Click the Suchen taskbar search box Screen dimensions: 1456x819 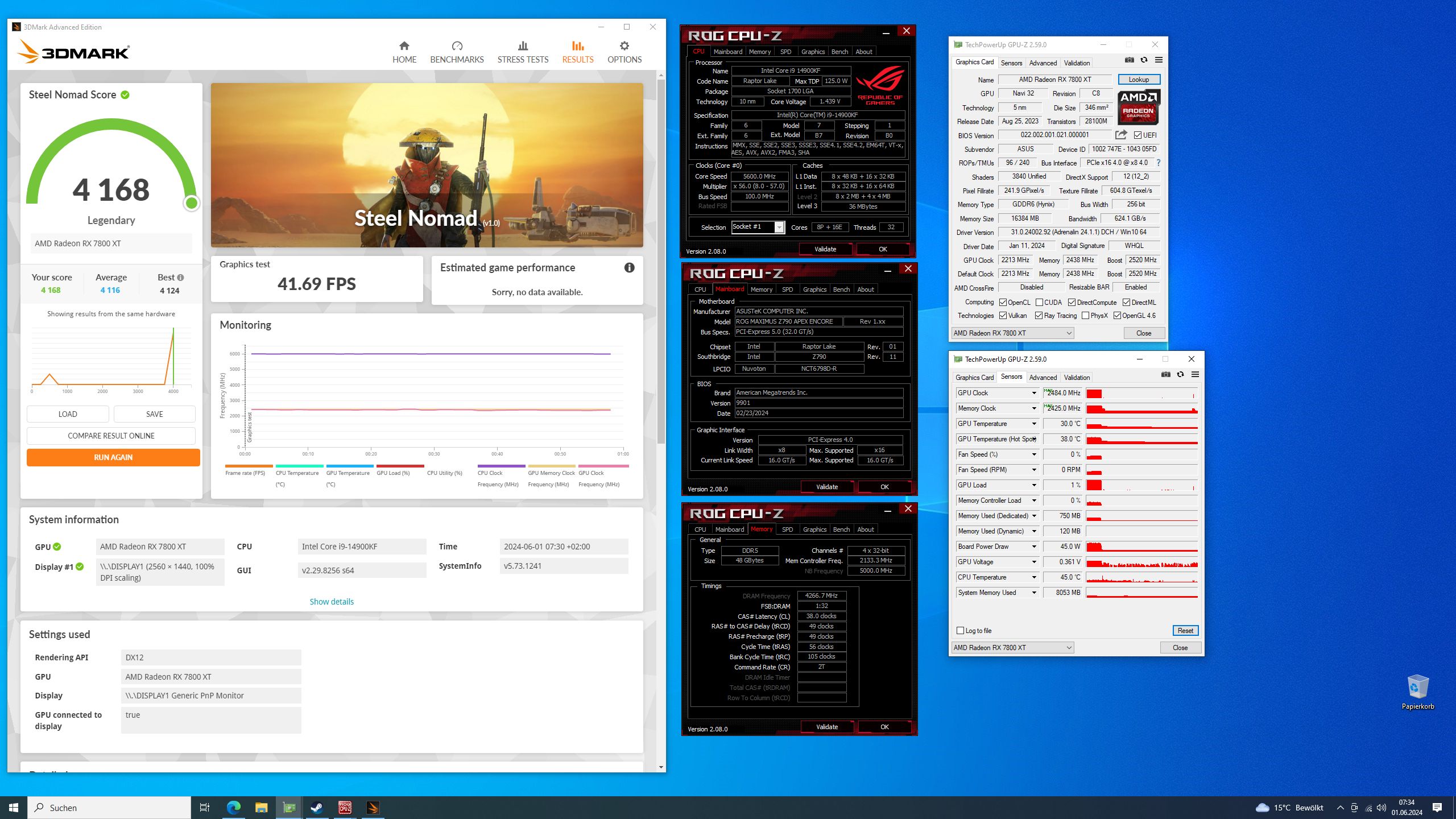(x=109, y=808)
